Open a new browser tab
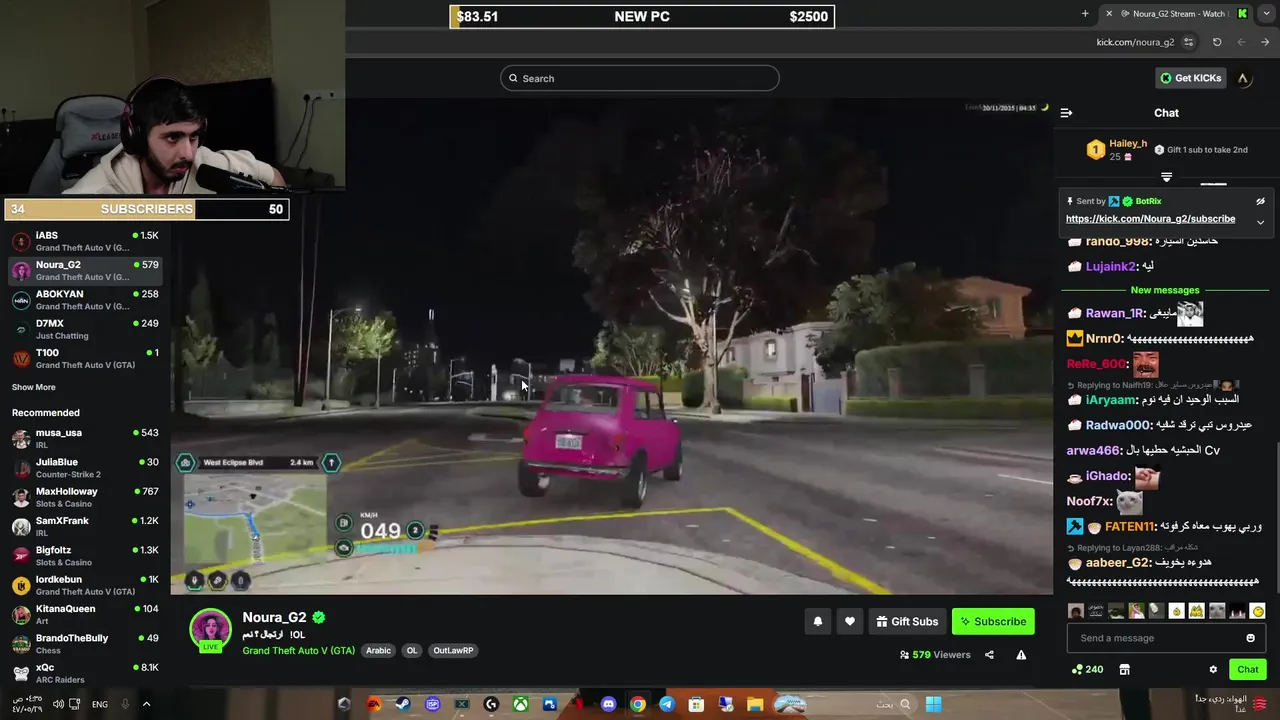Image resolution: width=1280 pixels, height=720 pixels. 1085,13
